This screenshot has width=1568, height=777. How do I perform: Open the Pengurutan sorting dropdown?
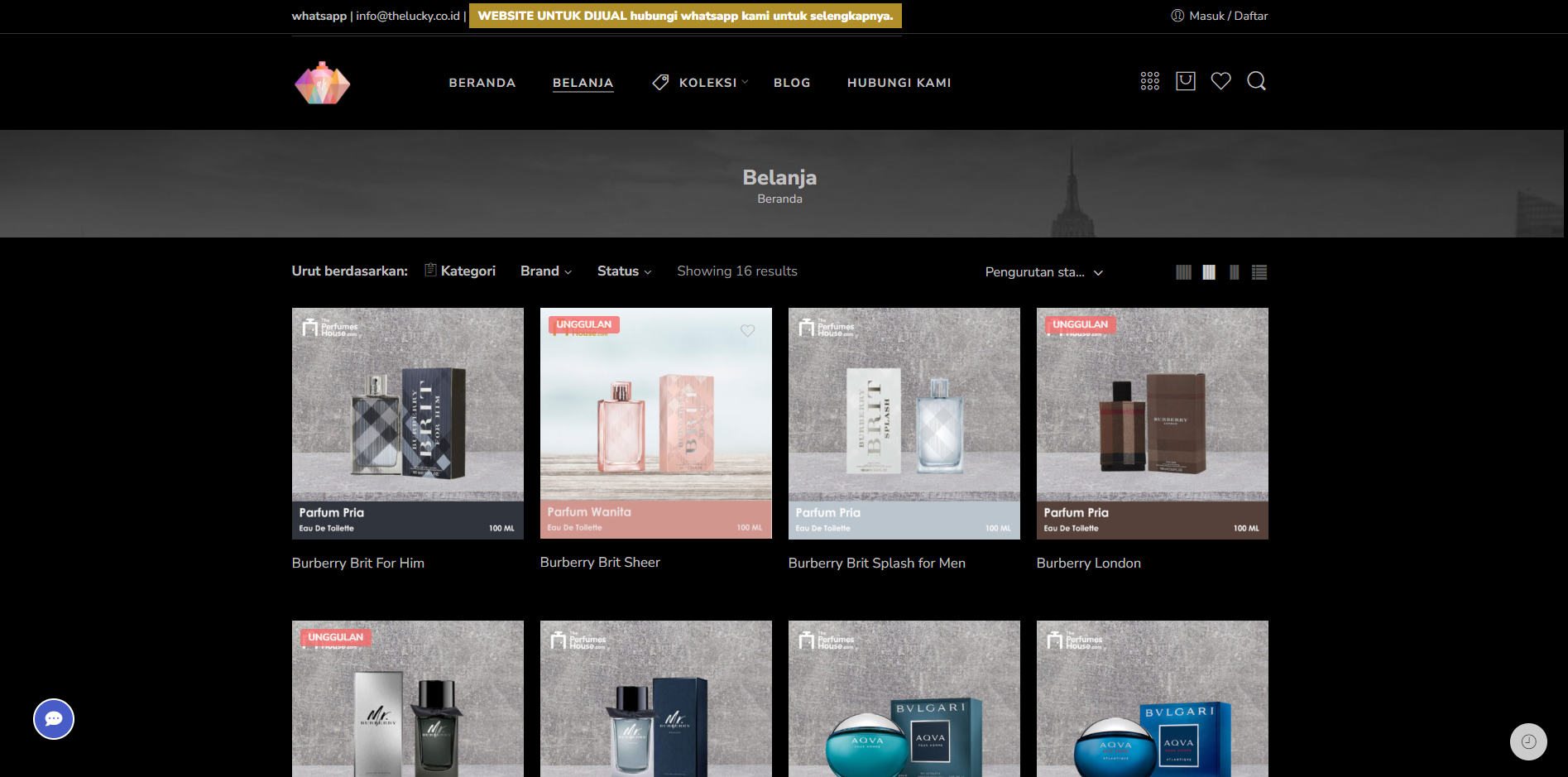click(x=1044, y=272)
